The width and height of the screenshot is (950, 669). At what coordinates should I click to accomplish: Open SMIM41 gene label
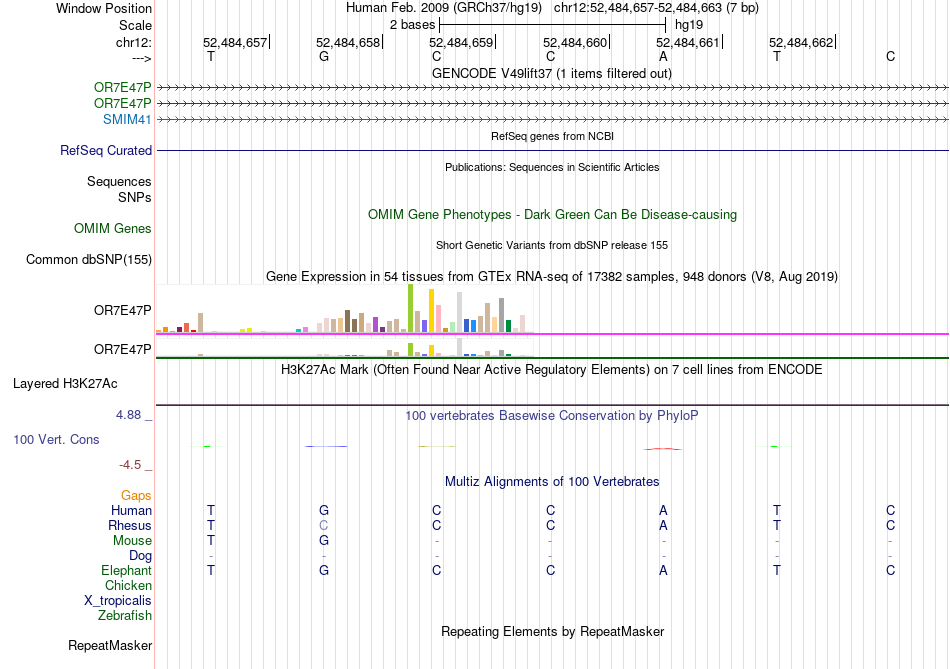127,119
